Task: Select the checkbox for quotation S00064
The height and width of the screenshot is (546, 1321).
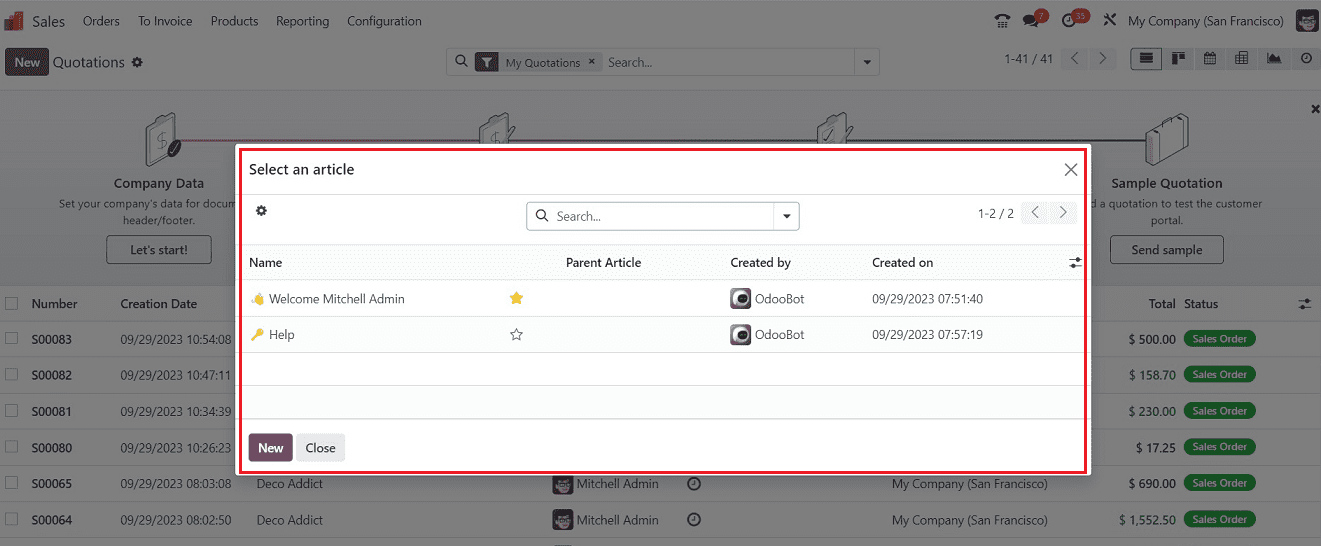Action: point(12,520)
